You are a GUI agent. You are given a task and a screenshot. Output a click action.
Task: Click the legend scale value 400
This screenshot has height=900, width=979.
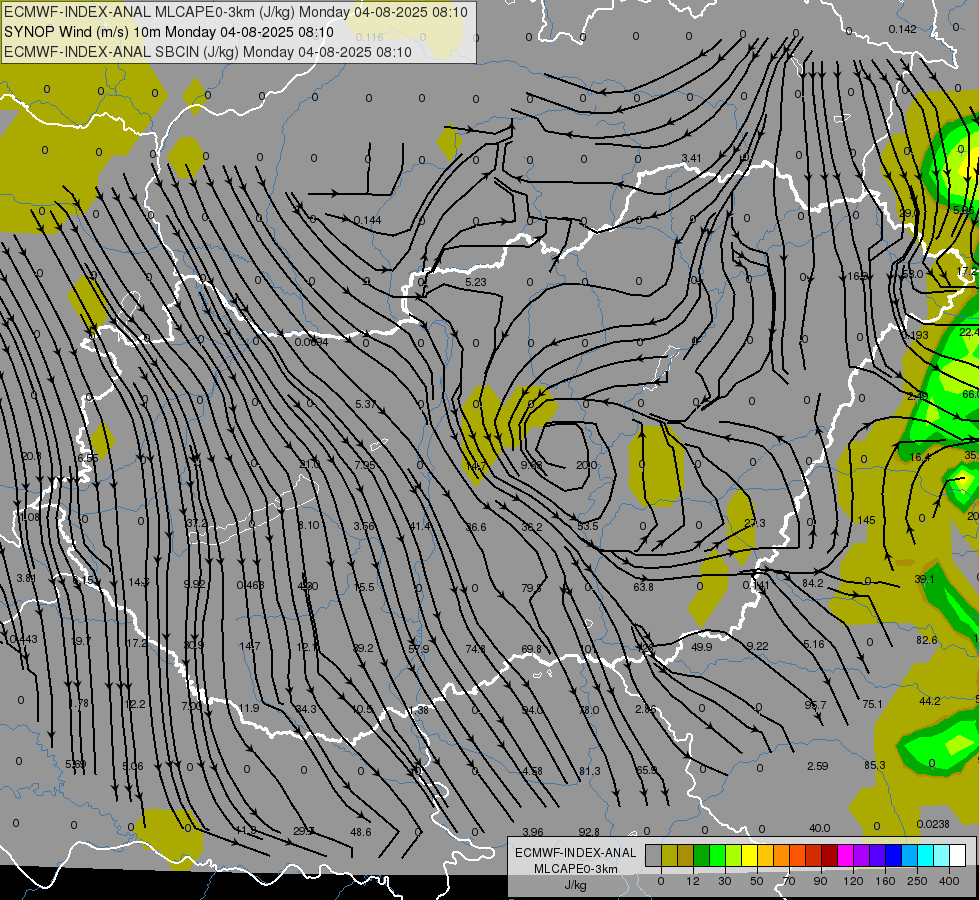(x=949, y=881)
